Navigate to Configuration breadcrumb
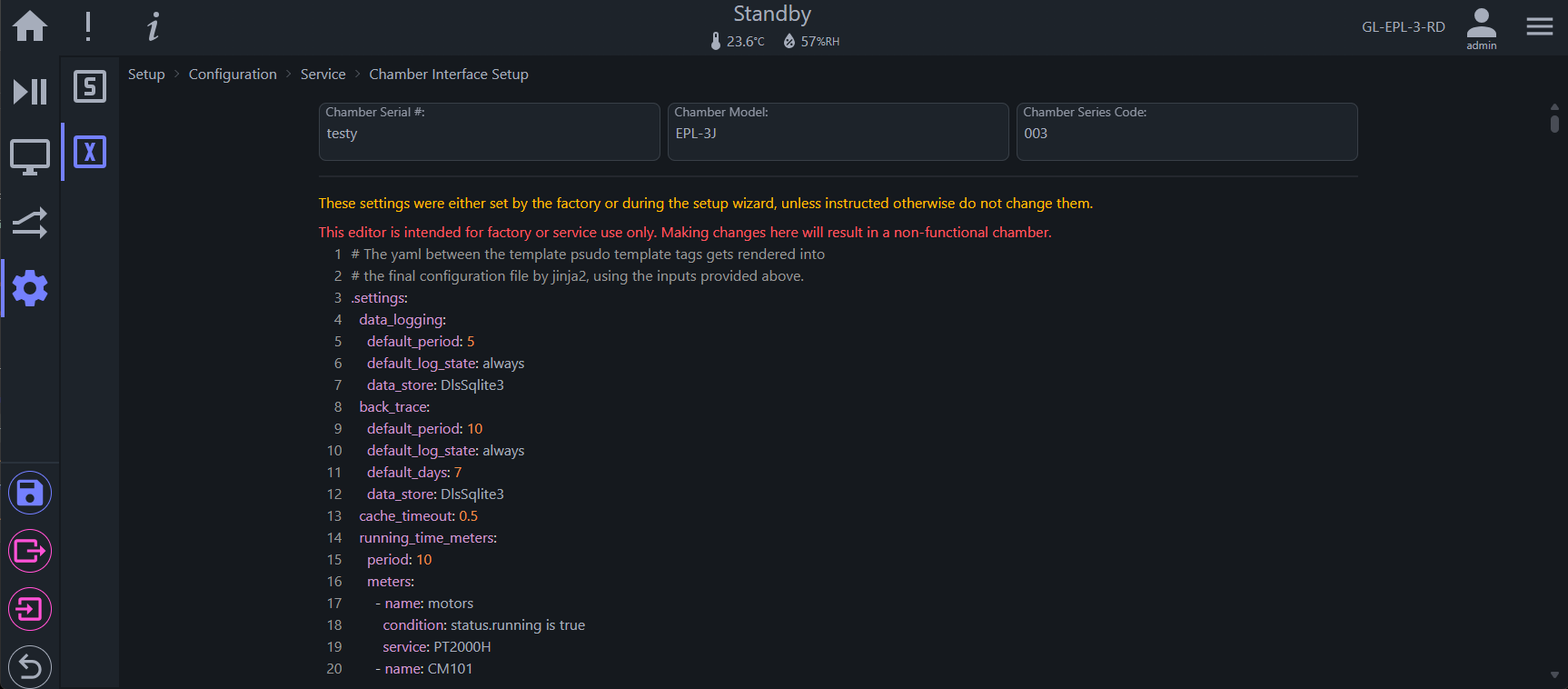 pos(233,75)
